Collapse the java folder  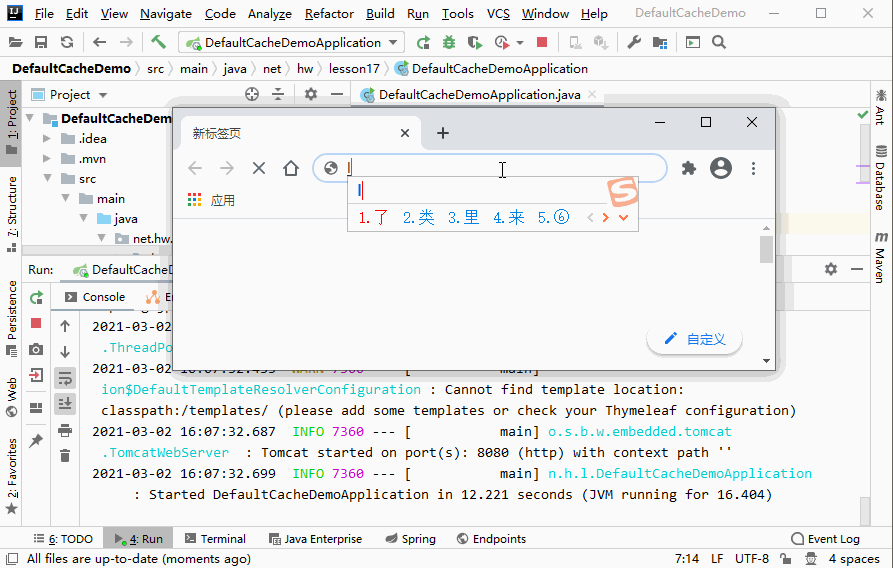[x=84, y=218]
